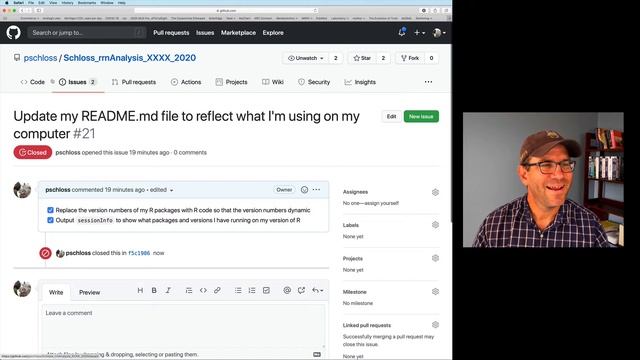640x360 pixels.
Task: Open the repository tabs overflow menu
Action: tap(428, 82)
